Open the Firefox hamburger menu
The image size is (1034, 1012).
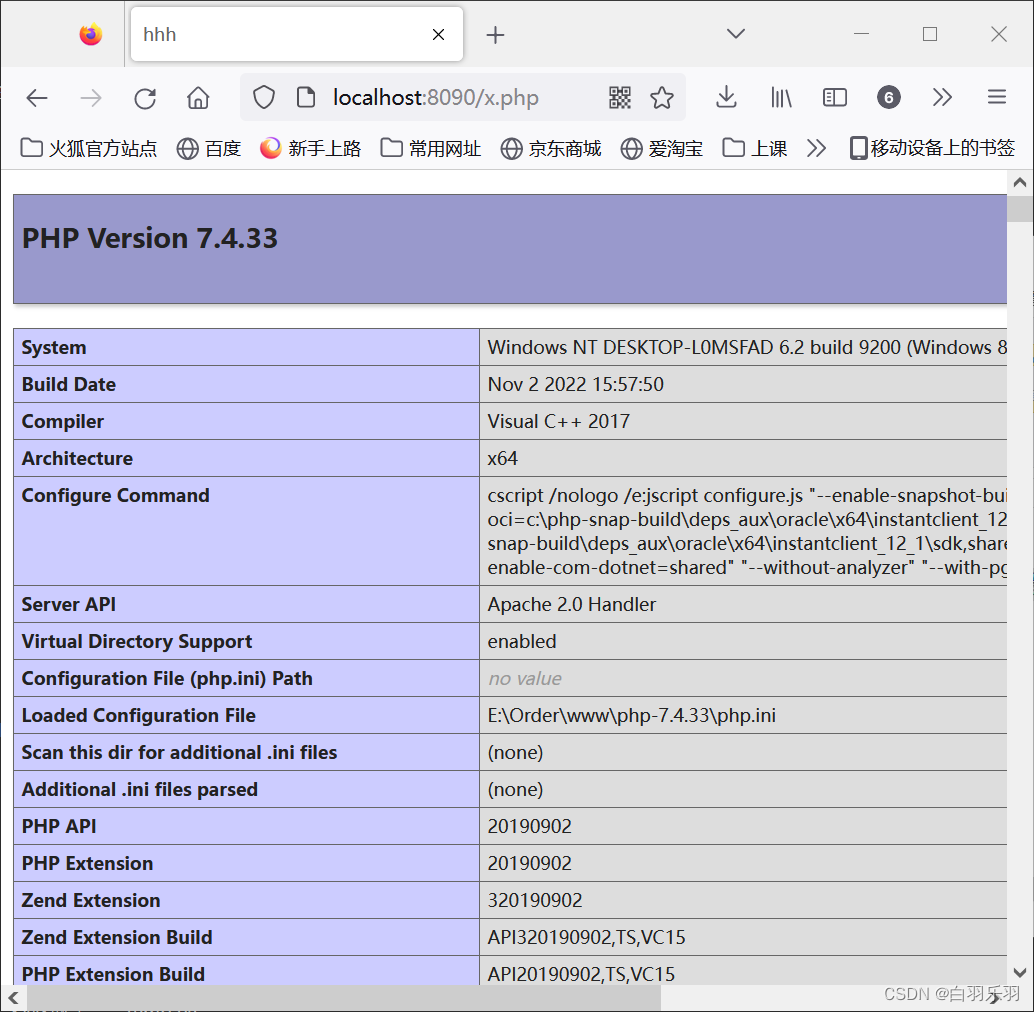997,97
